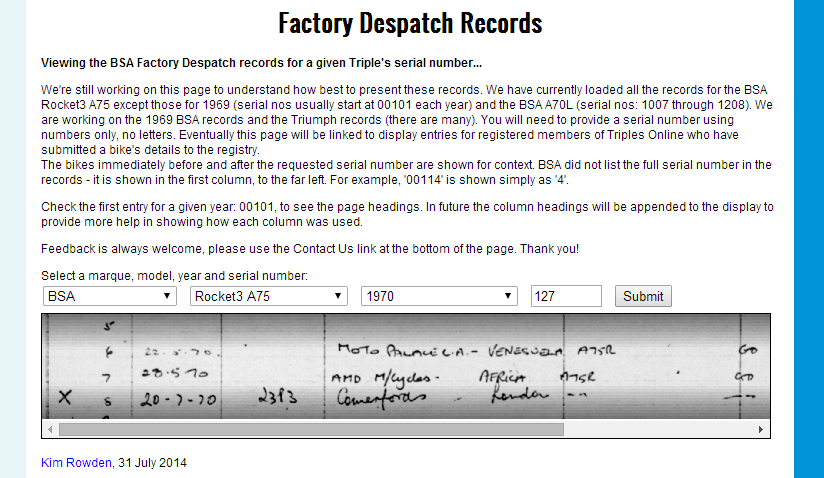
Task: Click the horizontal scrollbar thumb in records viewer
Action: 311,429
